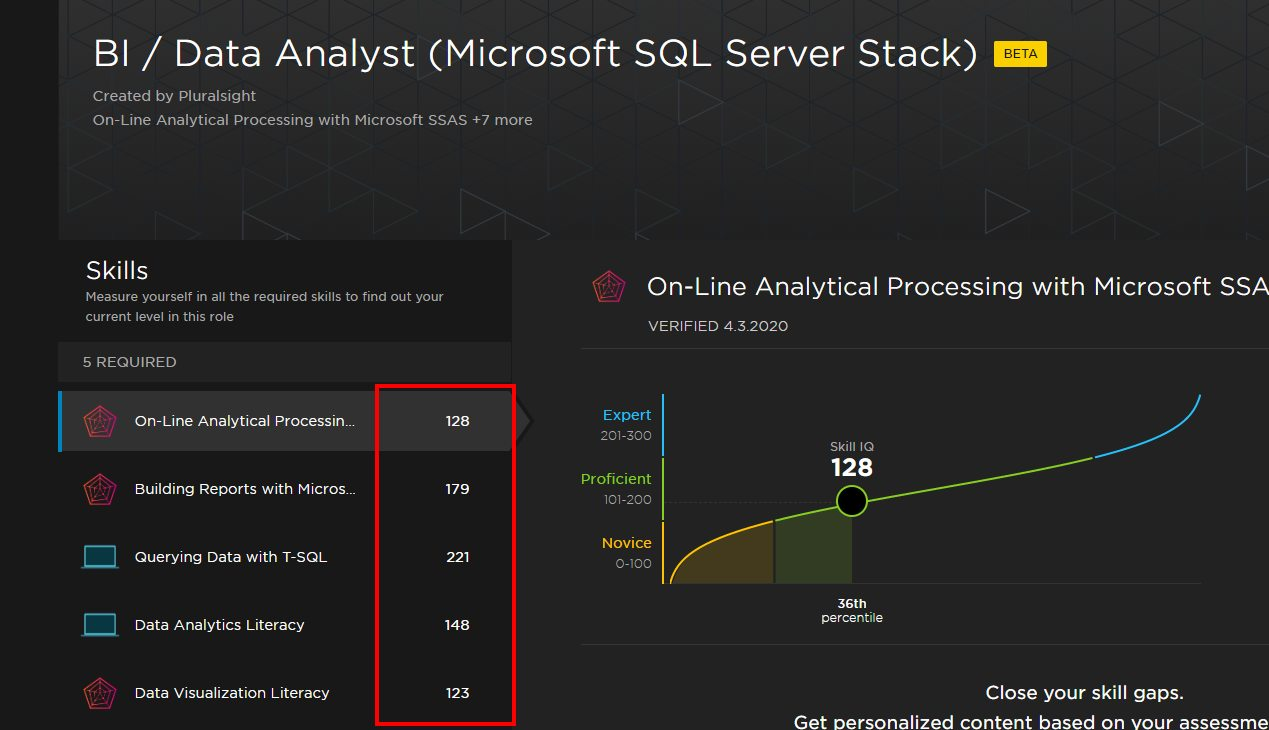Click the 221 score for T-SQL
This screenshot has width=1269, height=730.
(x=457, y=557)
